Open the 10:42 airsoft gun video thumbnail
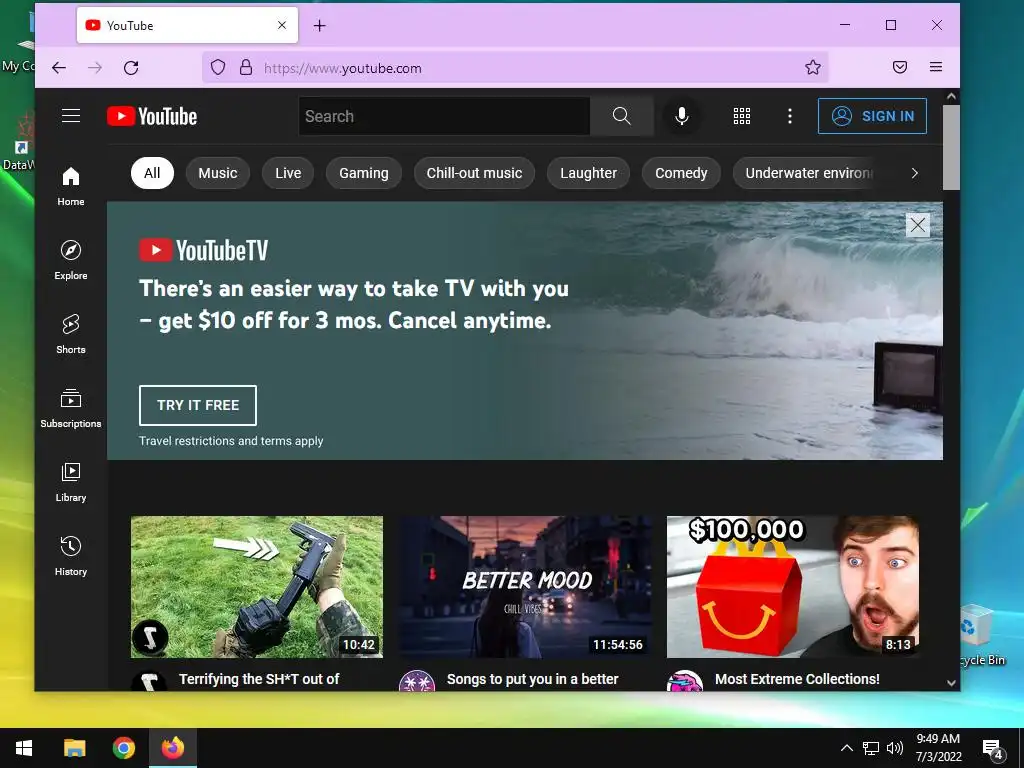 [257, 586]
